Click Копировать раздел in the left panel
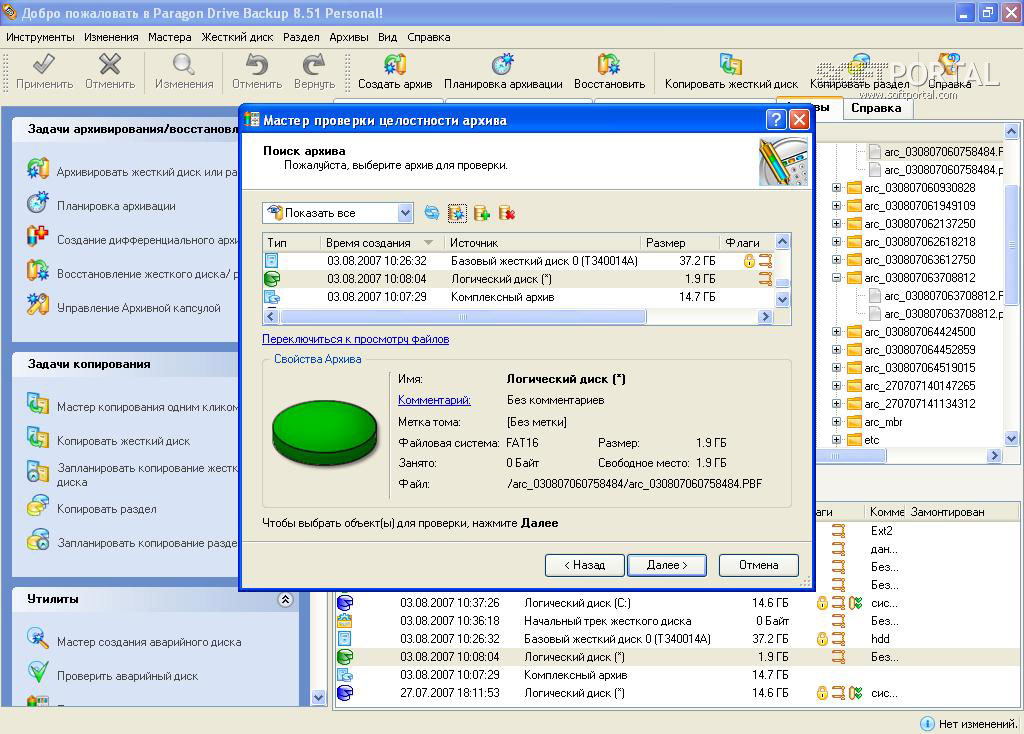The height and width of the screenshot is (734, 1024). click(x=91, y=508)
